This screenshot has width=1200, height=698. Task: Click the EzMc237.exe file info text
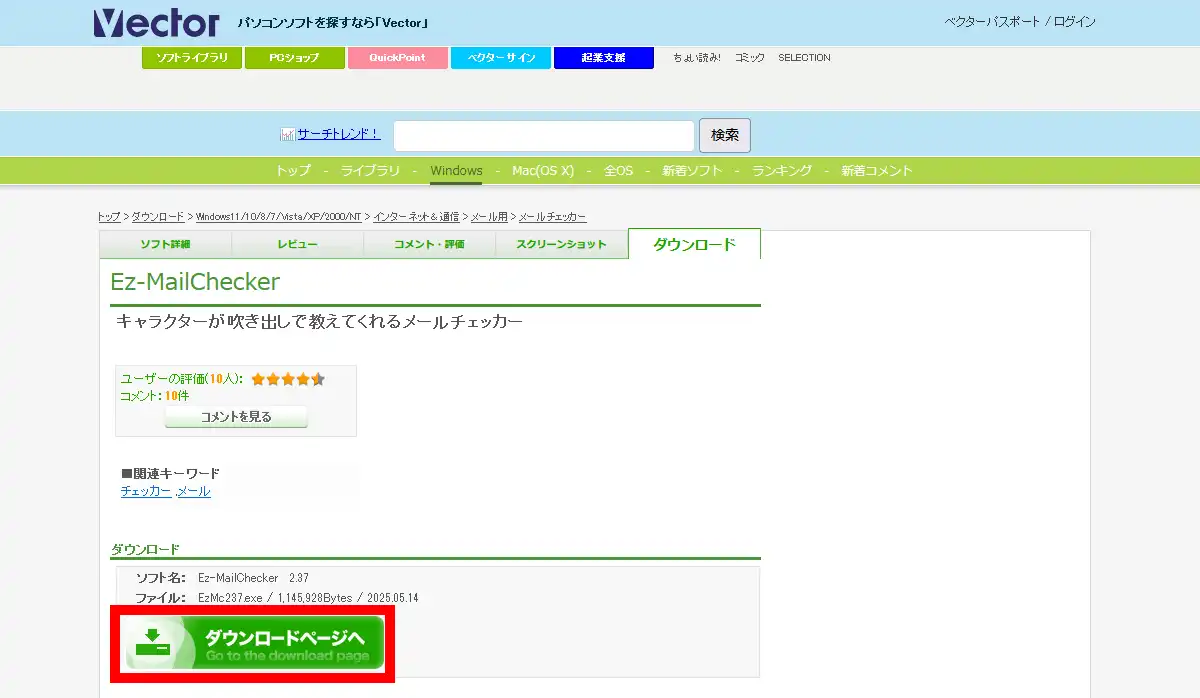[x=308, y=598]
